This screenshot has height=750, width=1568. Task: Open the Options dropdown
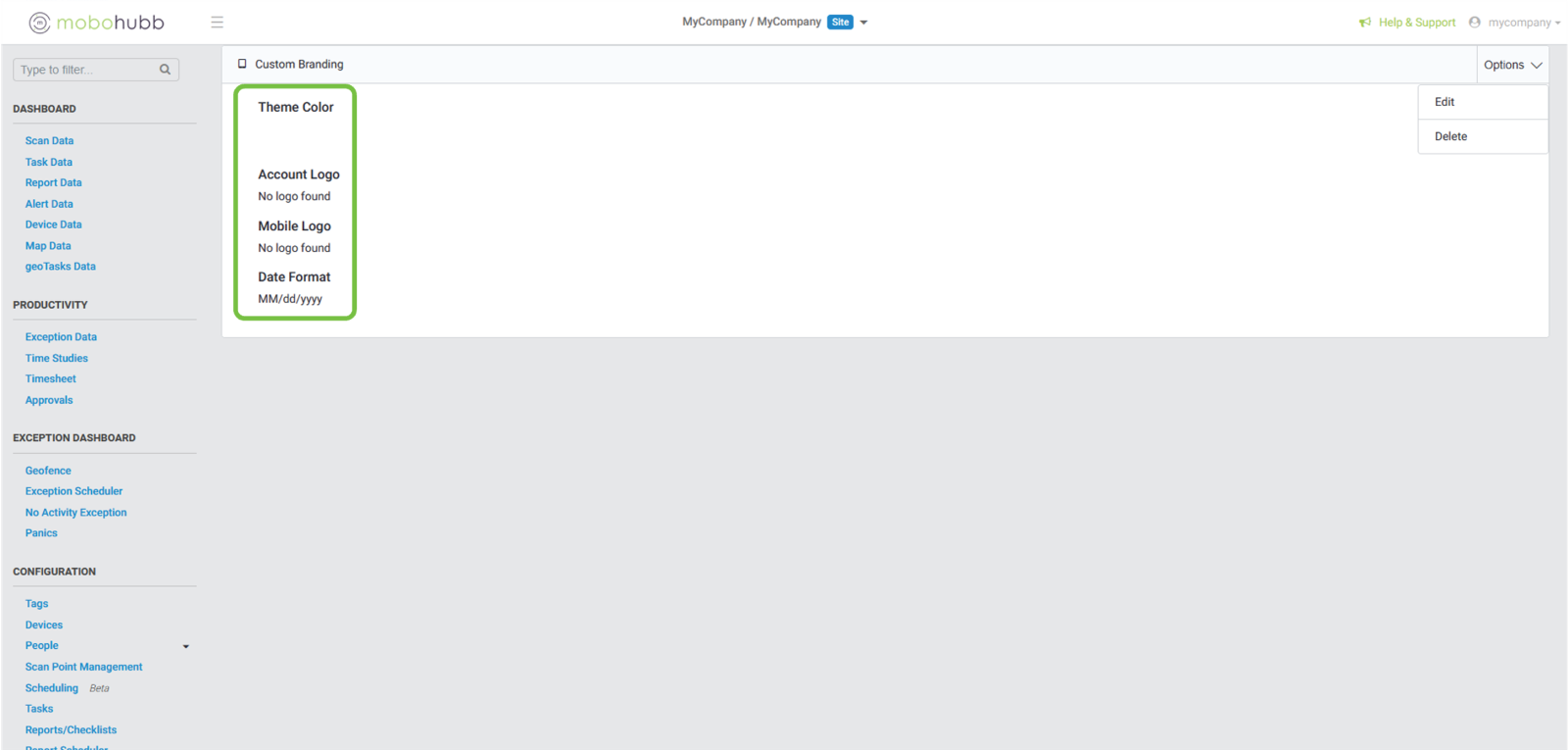[1512, 65]
